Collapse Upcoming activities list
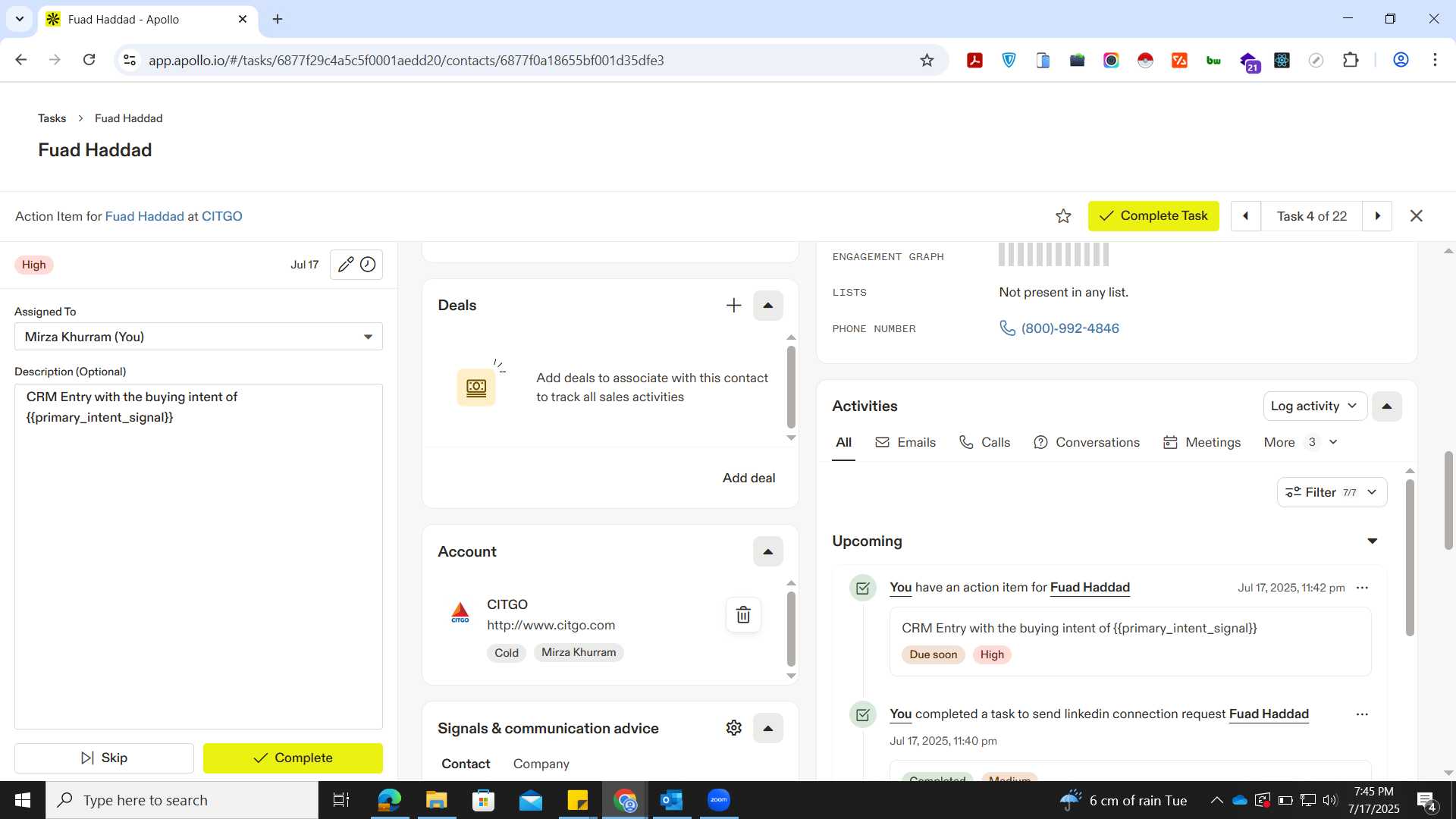Viewport: 1456px width, 819px height. [x=1372, y=541]
